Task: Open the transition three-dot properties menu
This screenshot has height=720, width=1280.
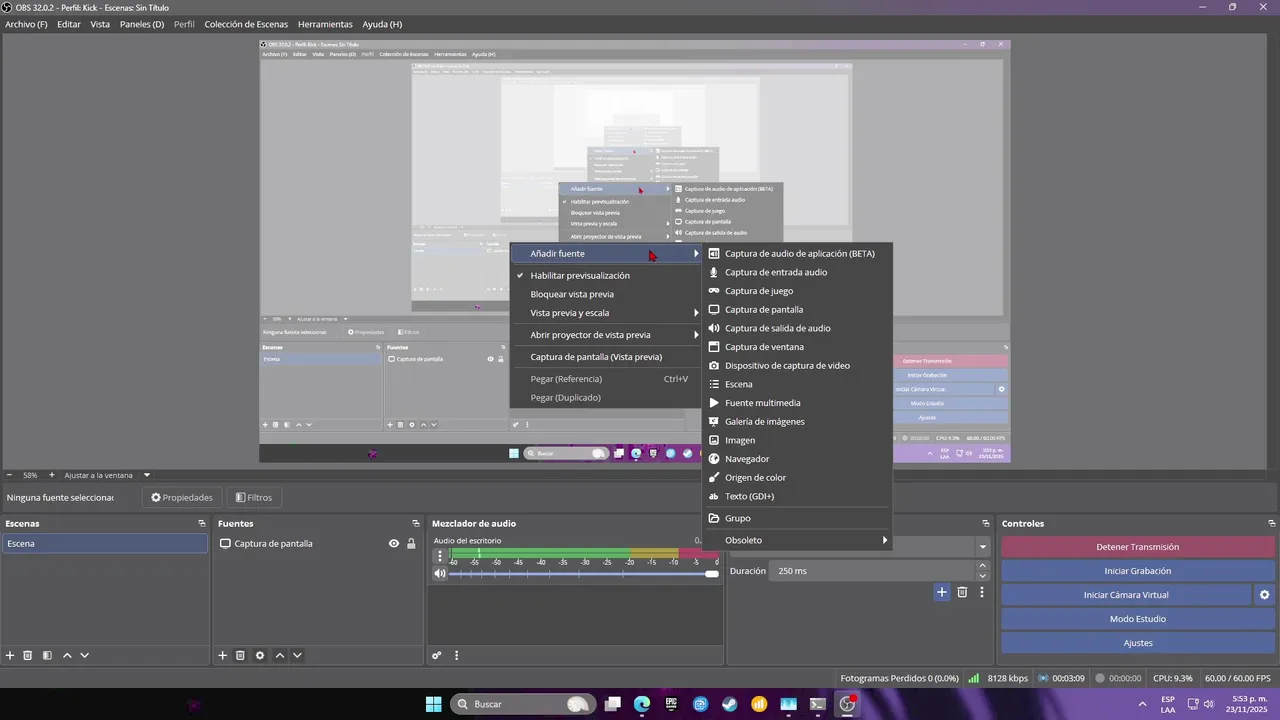Action: pyautogui.click(x=982, y=592)
